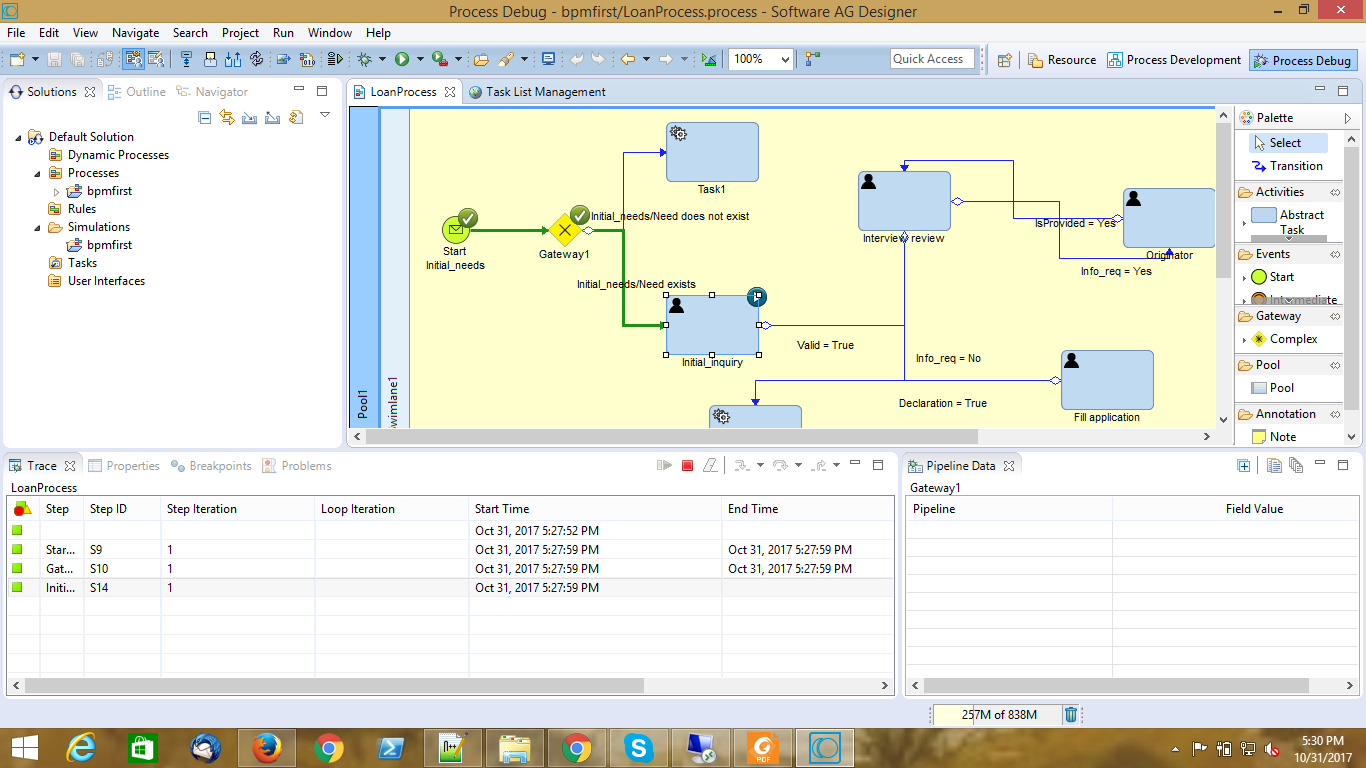Select the Task1 box in diagram

[712, 152]
